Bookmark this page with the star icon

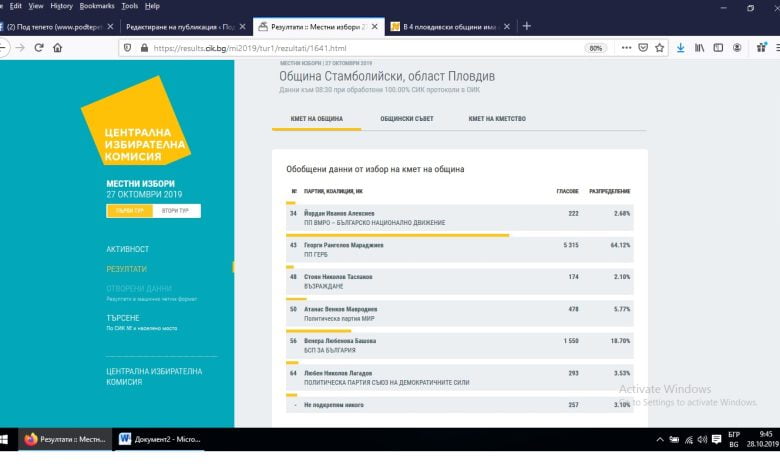pos(660,48)
